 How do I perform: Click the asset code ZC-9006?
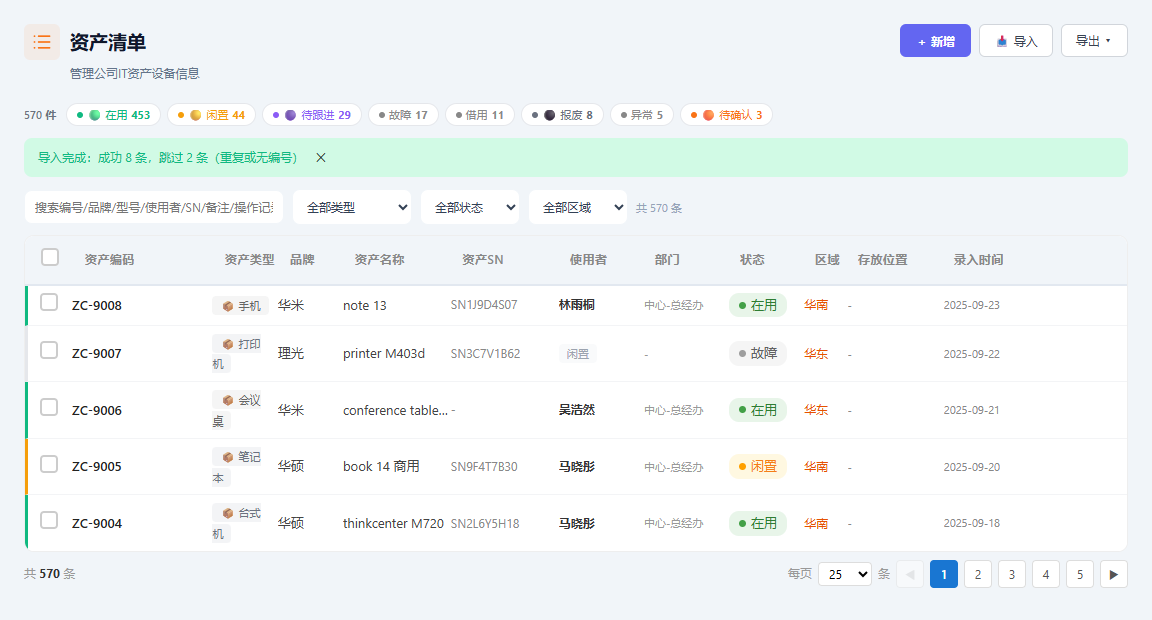click(x=97, y=411)
